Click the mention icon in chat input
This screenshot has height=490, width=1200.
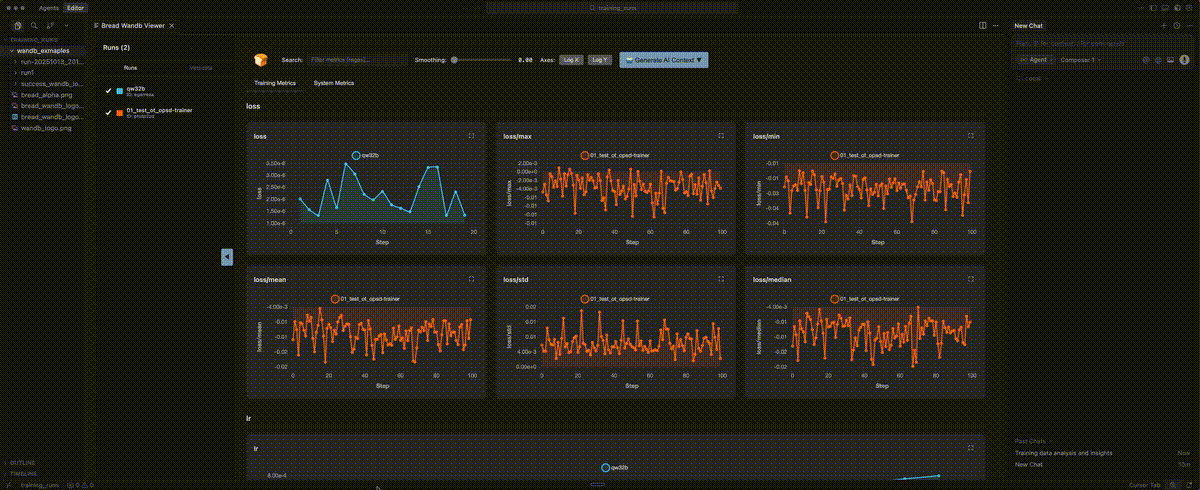1146,60
